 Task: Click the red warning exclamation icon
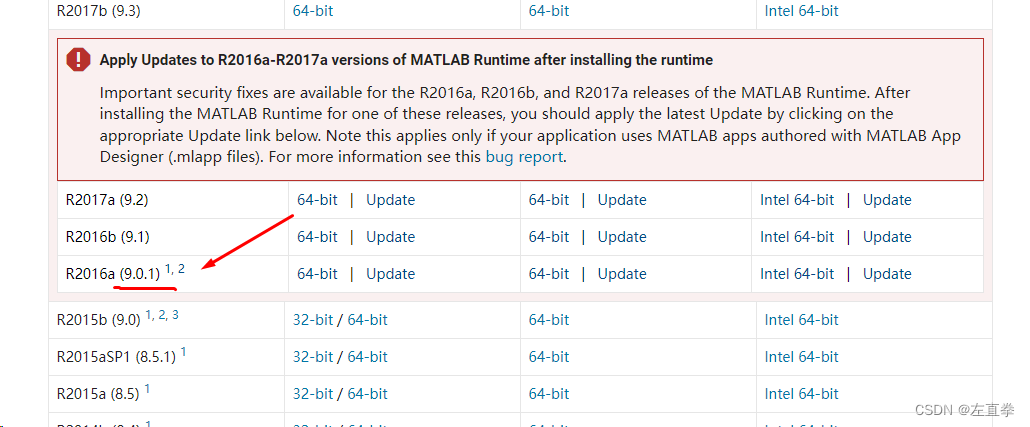pyautogui.click(x=78, y=60)
